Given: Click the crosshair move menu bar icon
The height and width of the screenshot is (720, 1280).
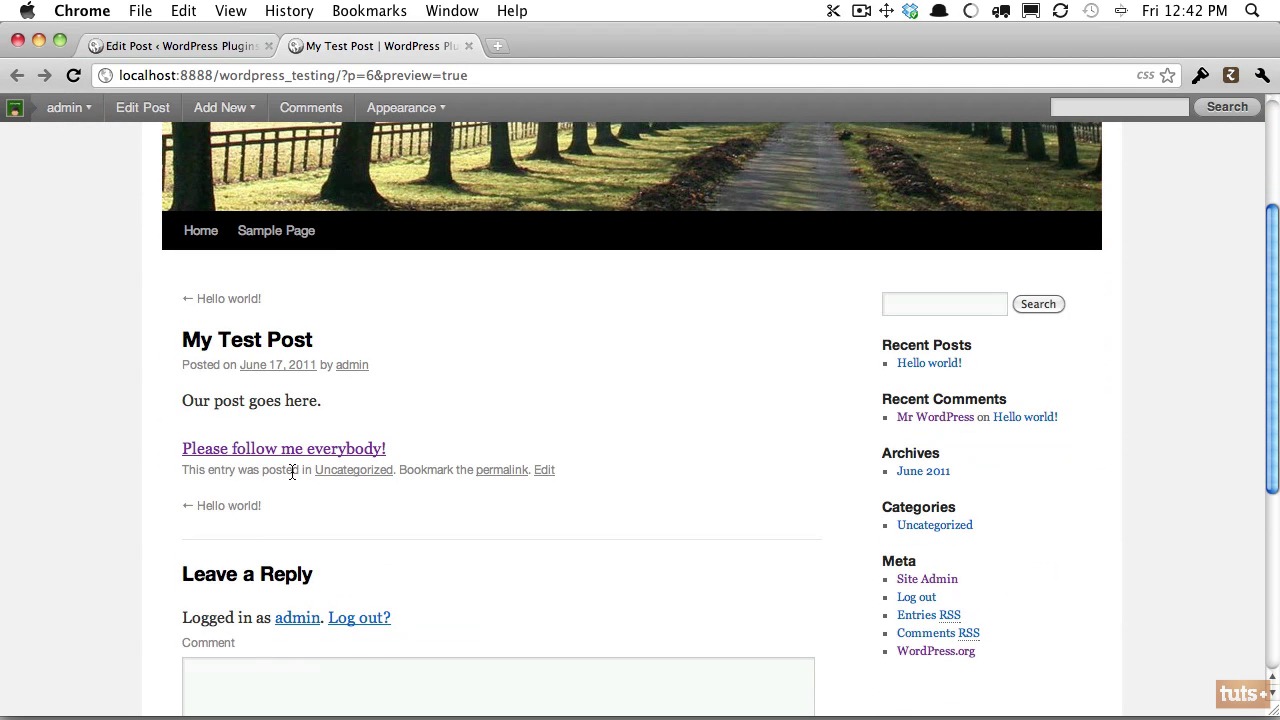Looking at the screenshot, I should 886,11.
